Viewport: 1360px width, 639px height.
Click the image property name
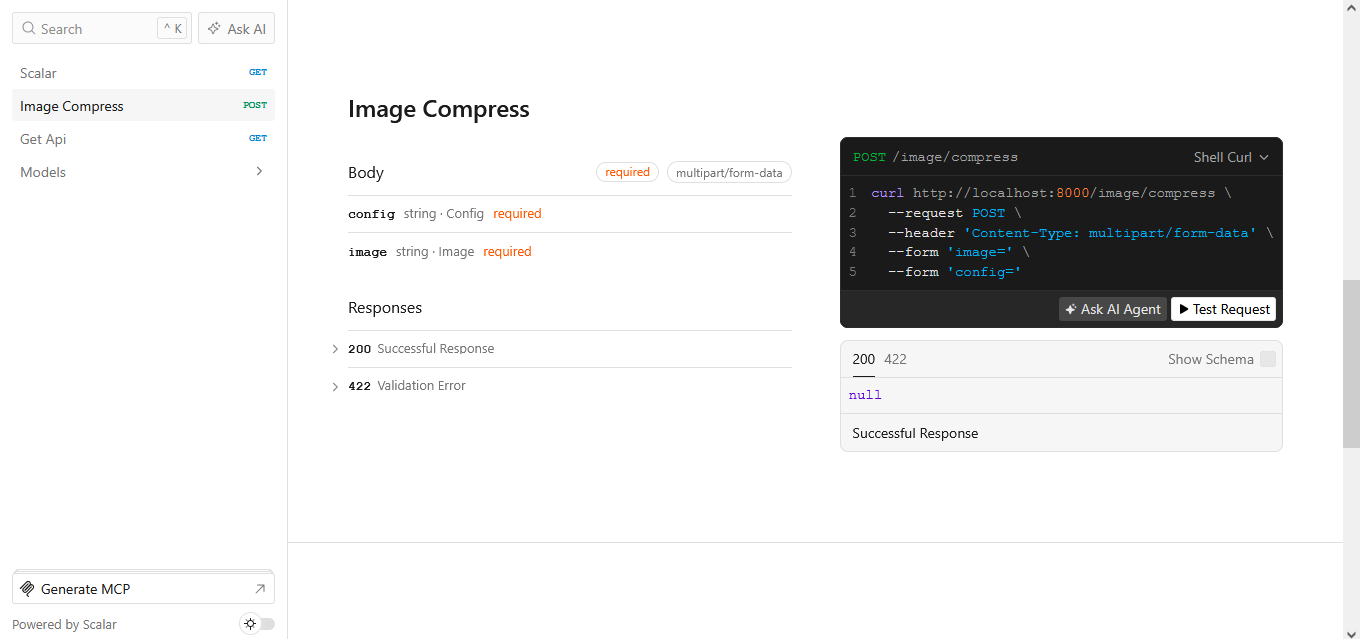click(367, 252)
